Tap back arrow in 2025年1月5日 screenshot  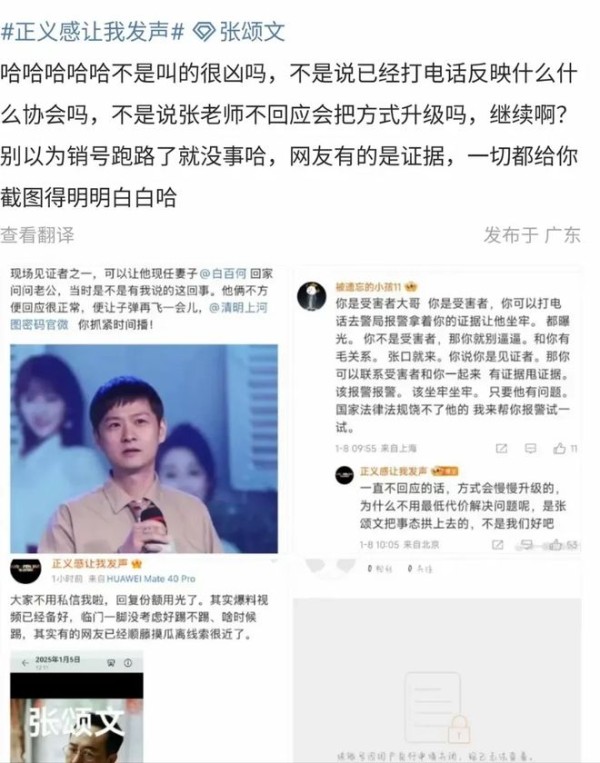coord(25,663)
